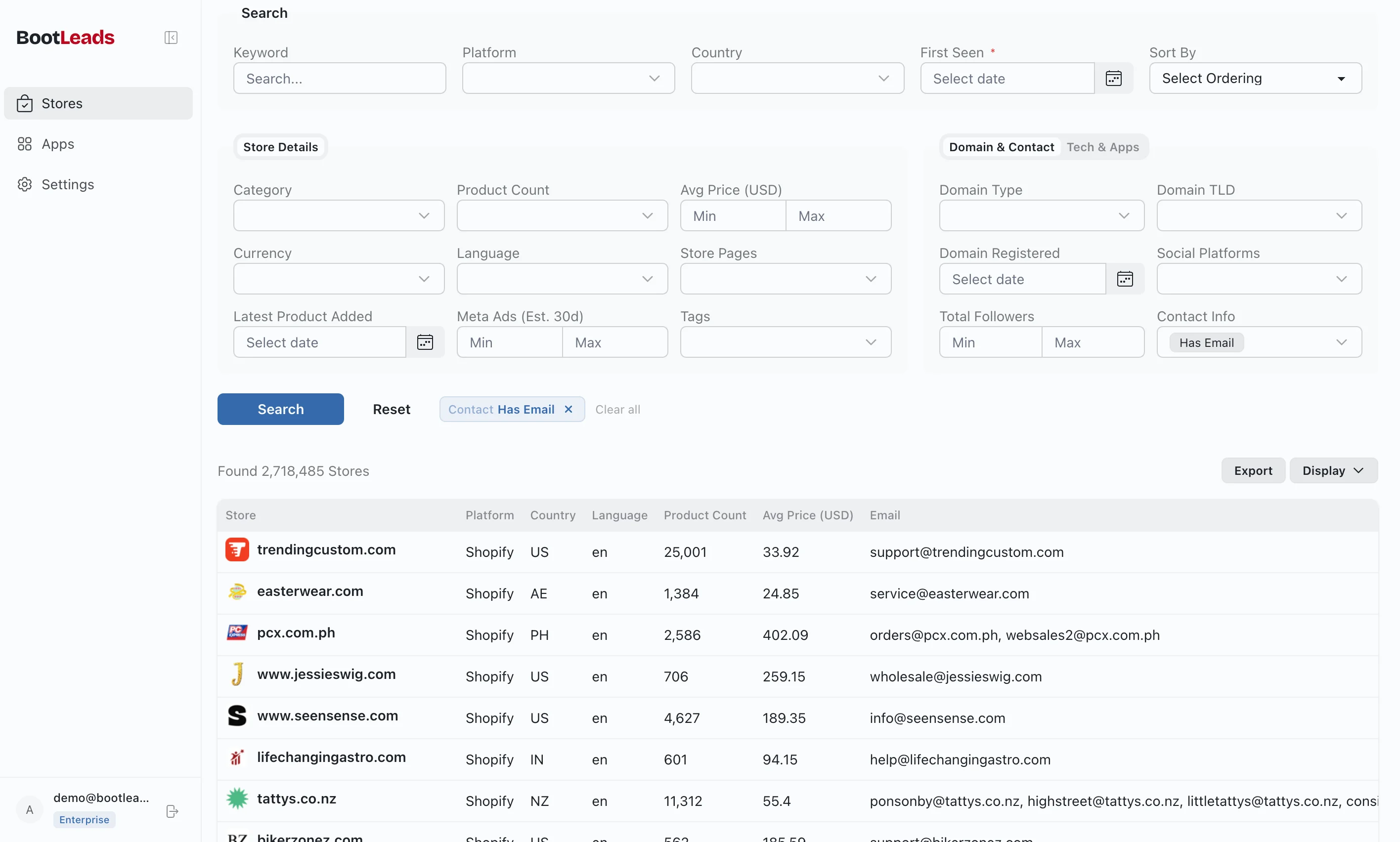Image resolution: width=1400 pixels, height=842 pixels.
Task: Click the pcx.com.ph store favicon
Action: (x=237, y=632)
